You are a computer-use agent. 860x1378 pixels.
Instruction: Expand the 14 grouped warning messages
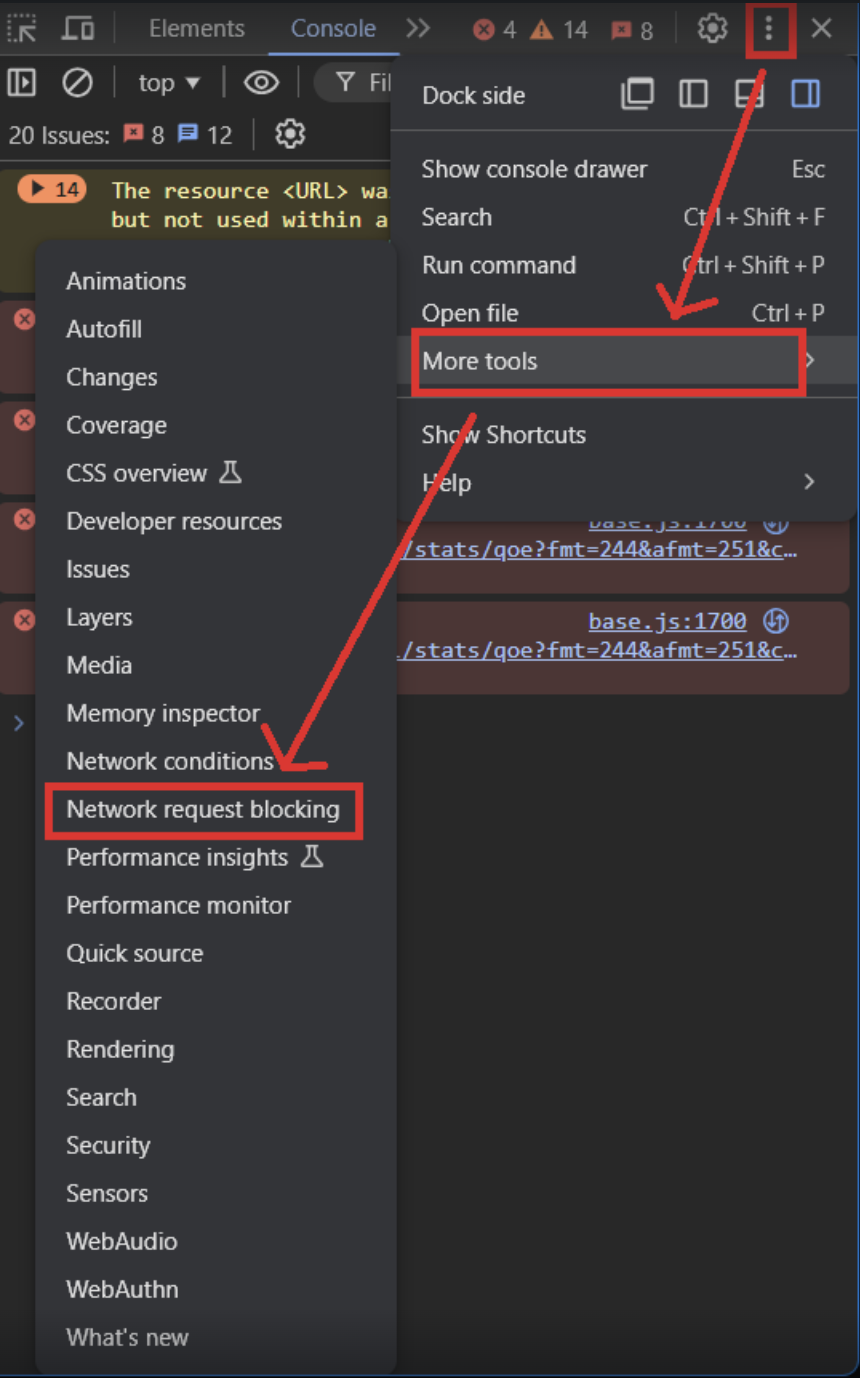click(52, 189)
